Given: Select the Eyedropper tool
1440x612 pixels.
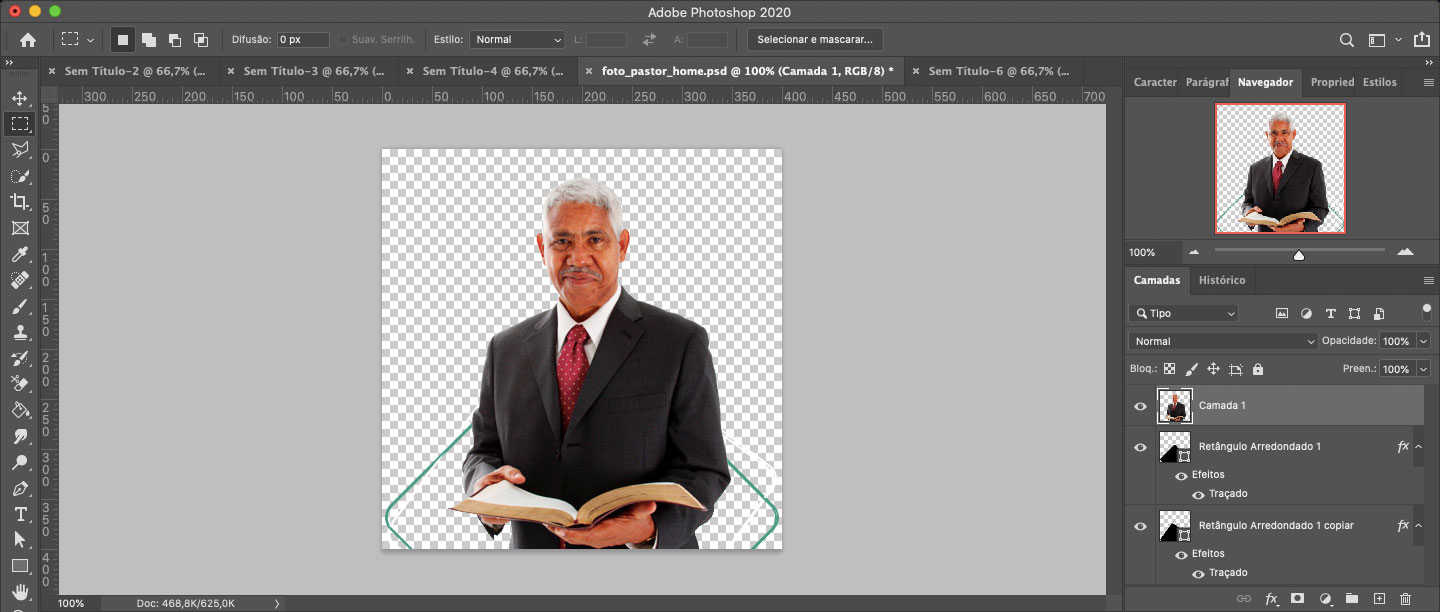Looking at the screenshot, I should pyautogui.click(x=19, y=254).
